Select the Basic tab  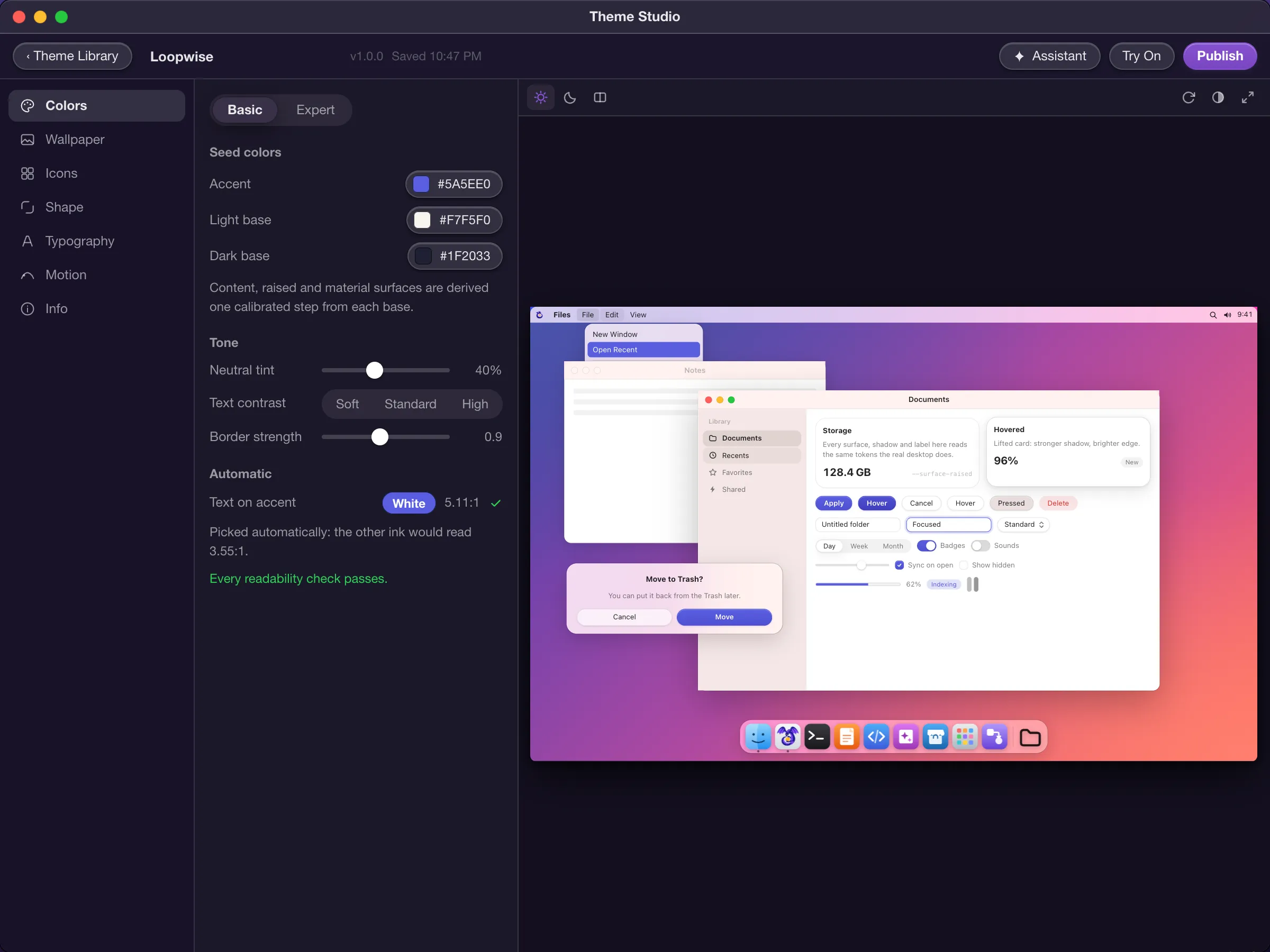pyautogui.click(x=244, y=109)
